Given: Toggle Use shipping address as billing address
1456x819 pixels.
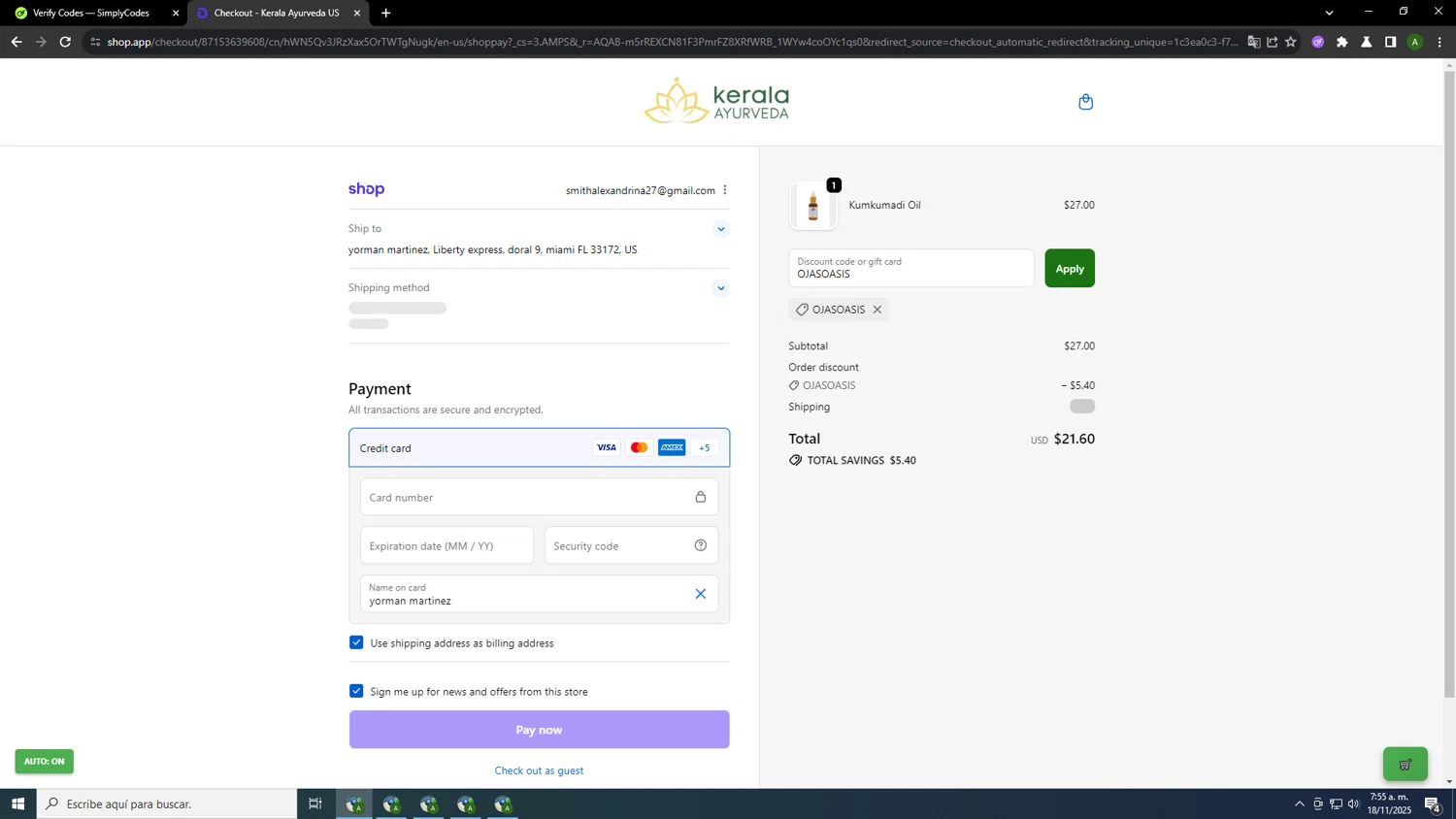Looking at the screenshot, I should 356,642.
